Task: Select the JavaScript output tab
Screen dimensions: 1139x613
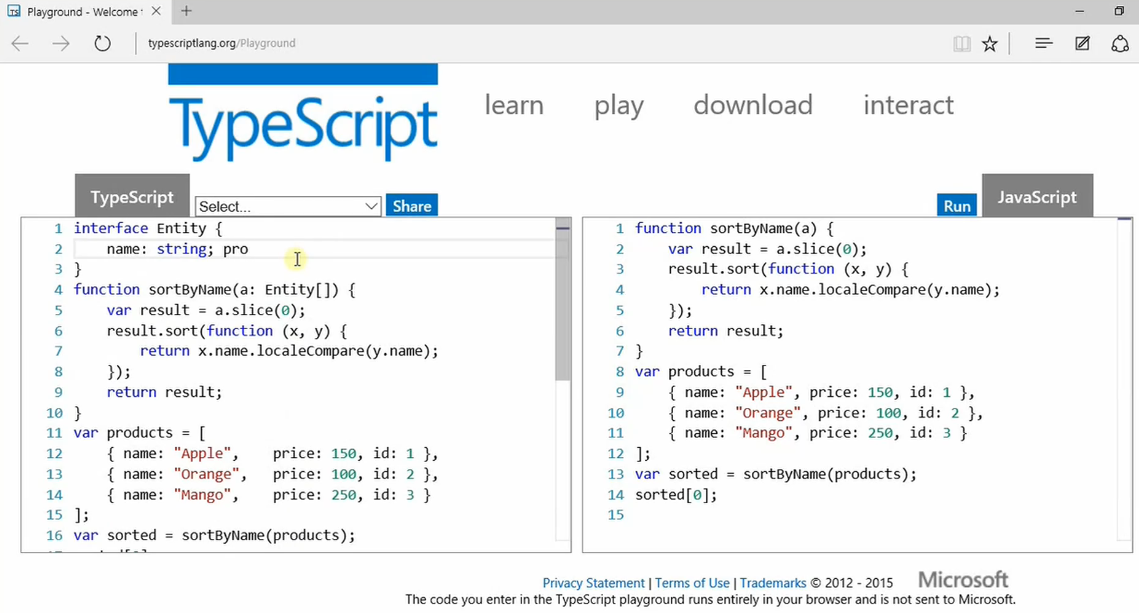Action: click(x=1037, y=196)
